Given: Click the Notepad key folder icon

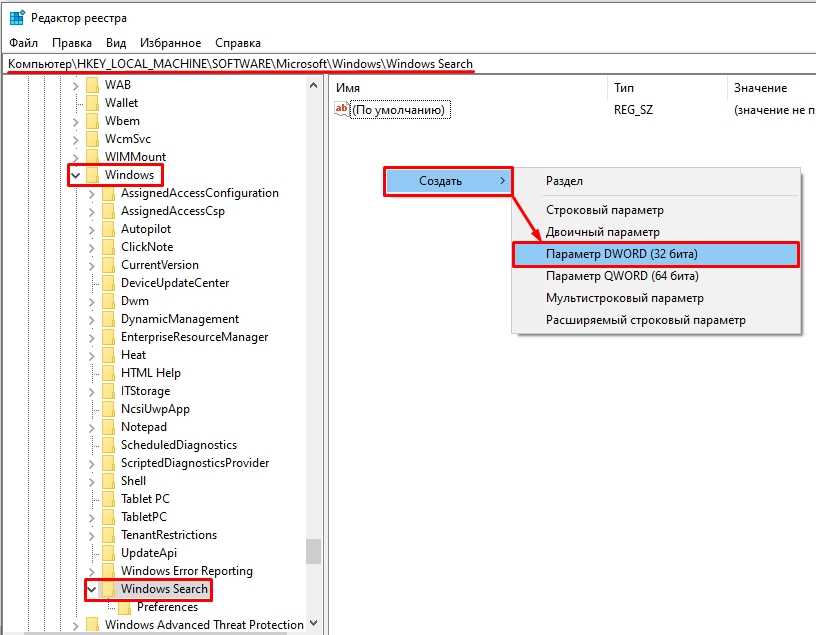Looking at the screenshot, I should (x=108, y=427).
